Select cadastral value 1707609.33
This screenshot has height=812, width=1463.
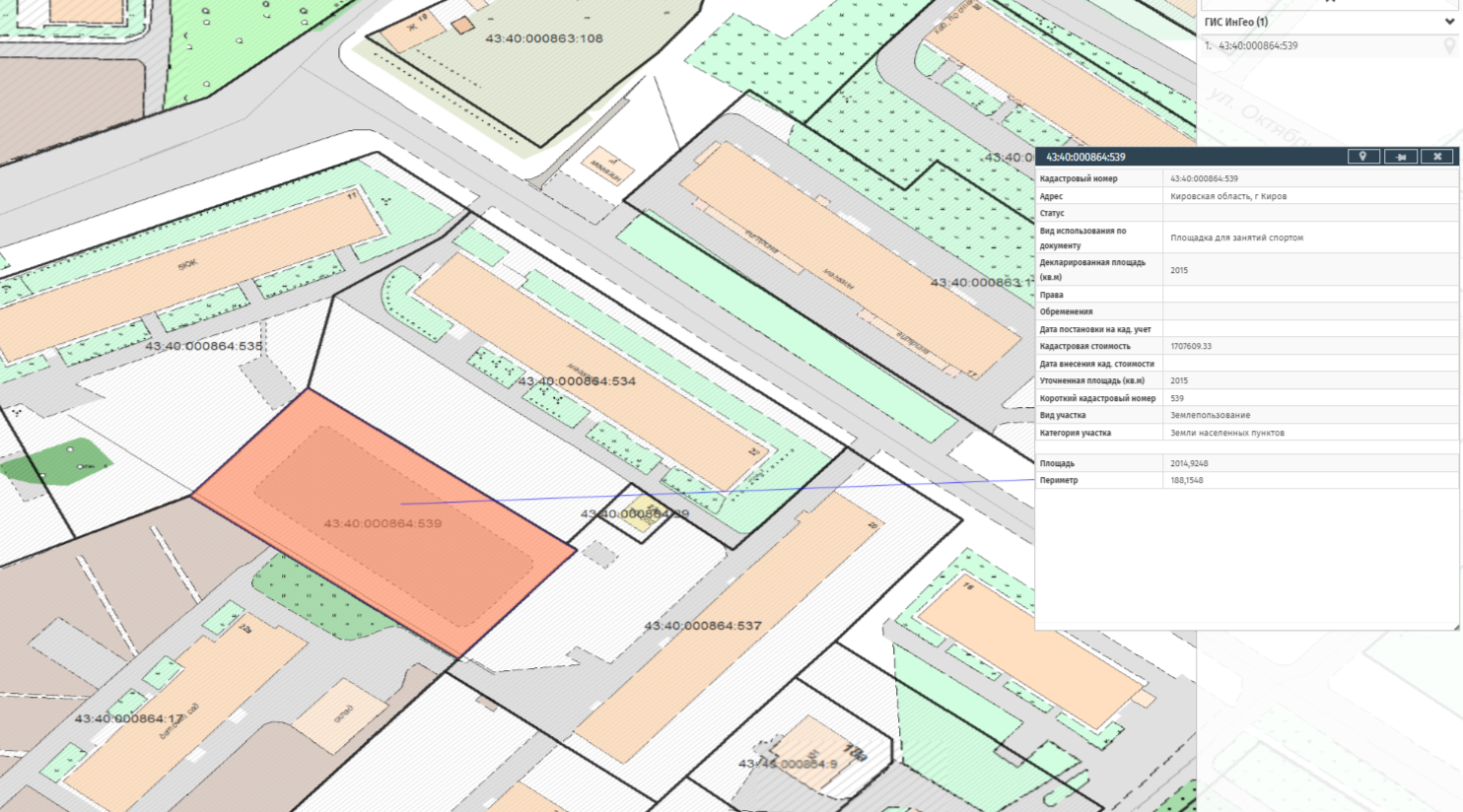(1191, 346)
